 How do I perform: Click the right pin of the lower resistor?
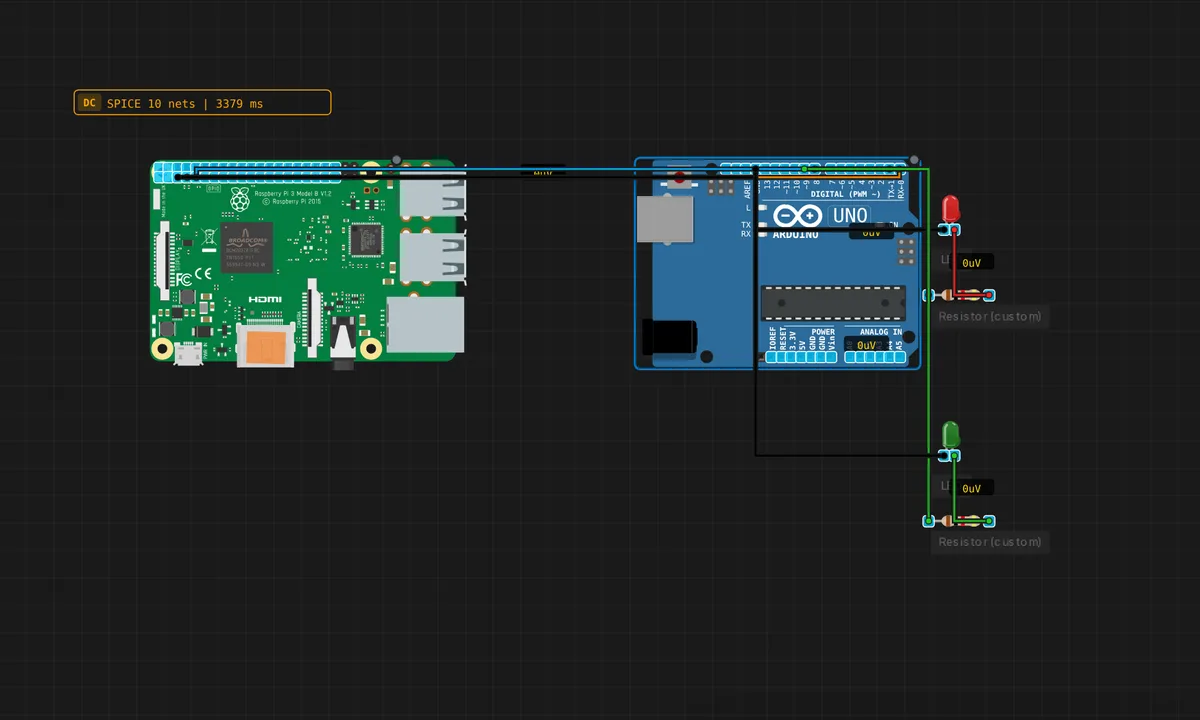(x=990, y=521)
